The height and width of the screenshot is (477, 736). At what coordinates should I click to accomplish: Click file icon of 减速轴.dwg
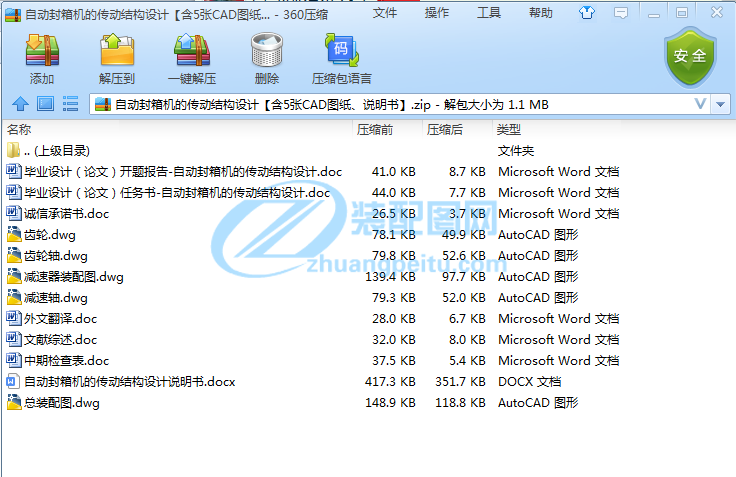pyautogui.click(x=14, y=297)
